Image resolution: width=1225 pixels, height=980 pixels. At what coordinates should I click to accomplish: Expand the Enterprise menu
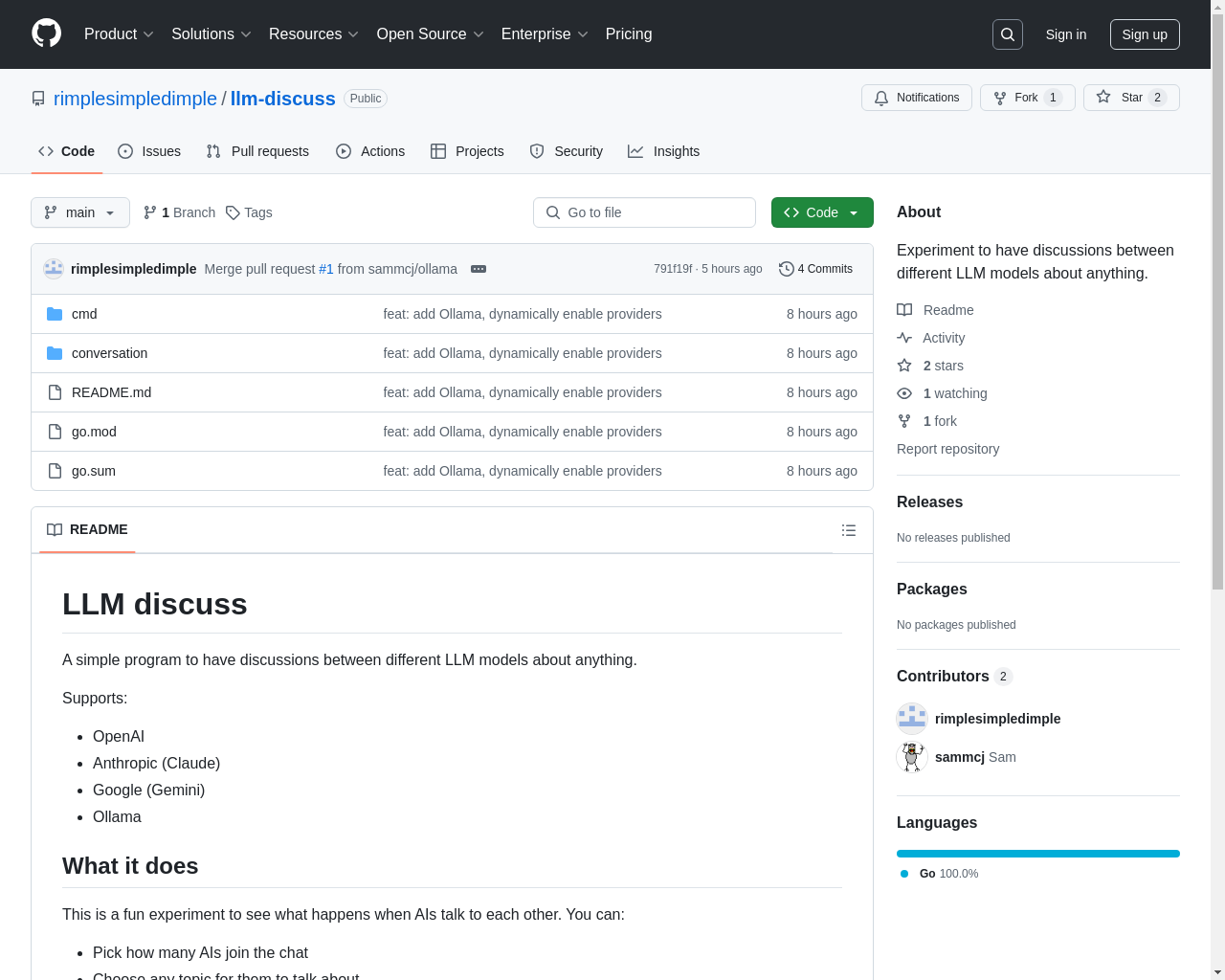click(545, 34)
